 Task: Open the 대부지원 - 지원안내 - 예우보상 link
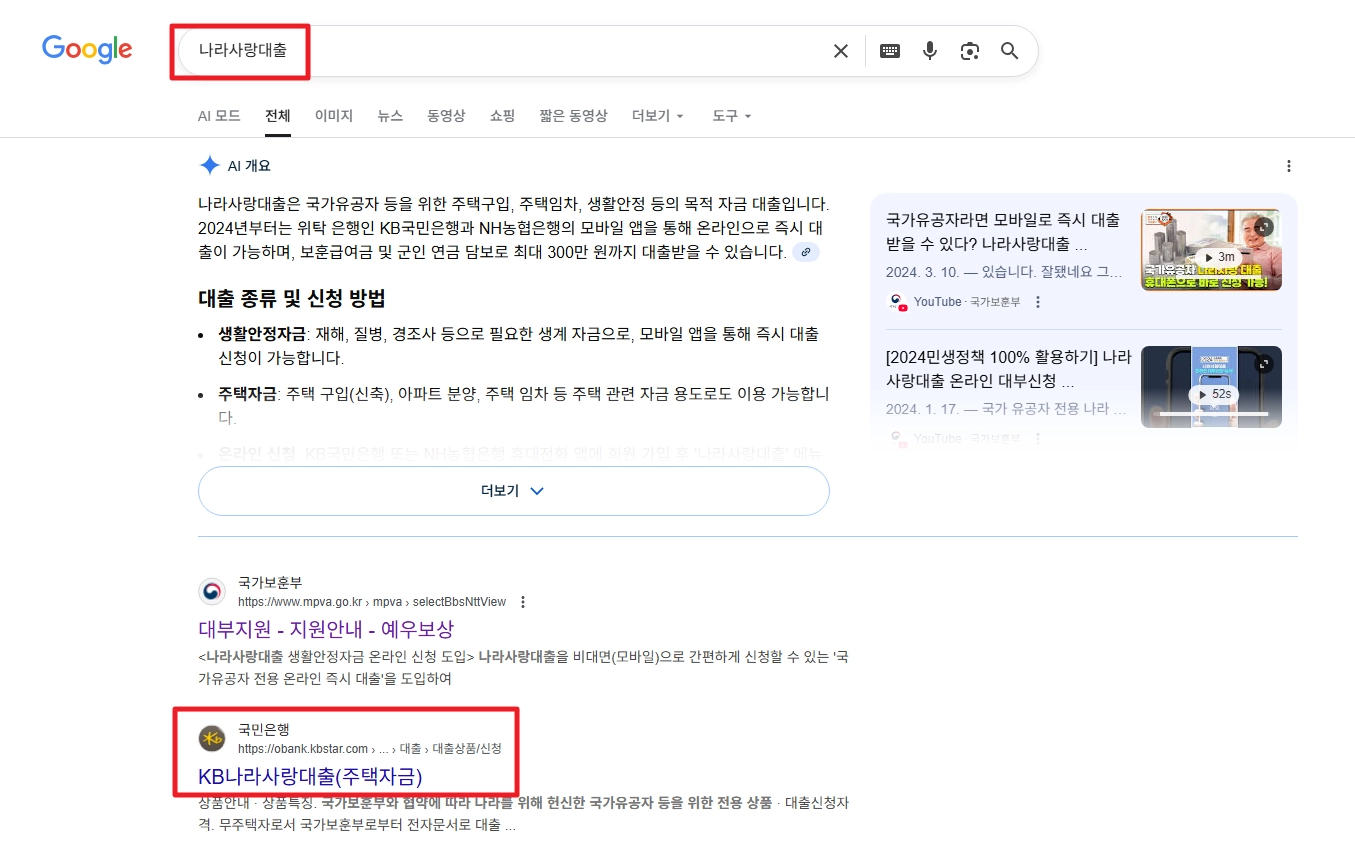click(323, 627)
